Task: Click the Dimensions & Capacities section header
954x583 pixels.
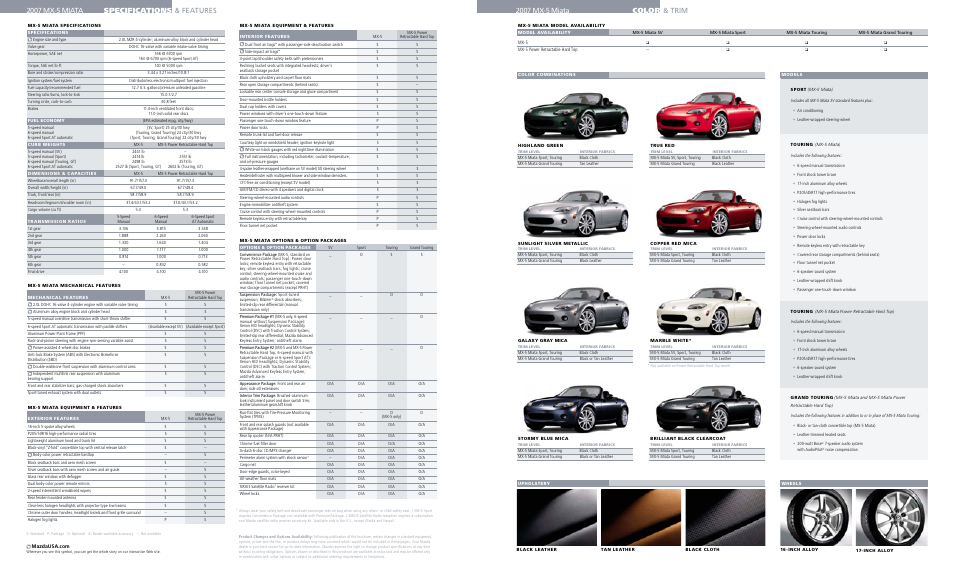Action: 65,173
